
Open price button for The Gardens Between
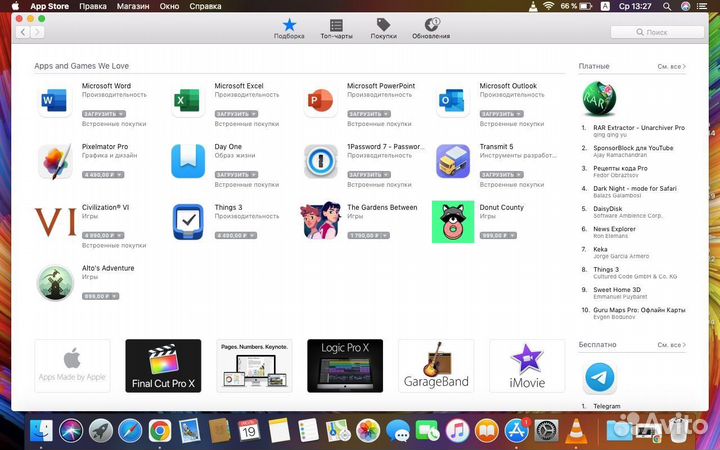[x=368, y=236]
